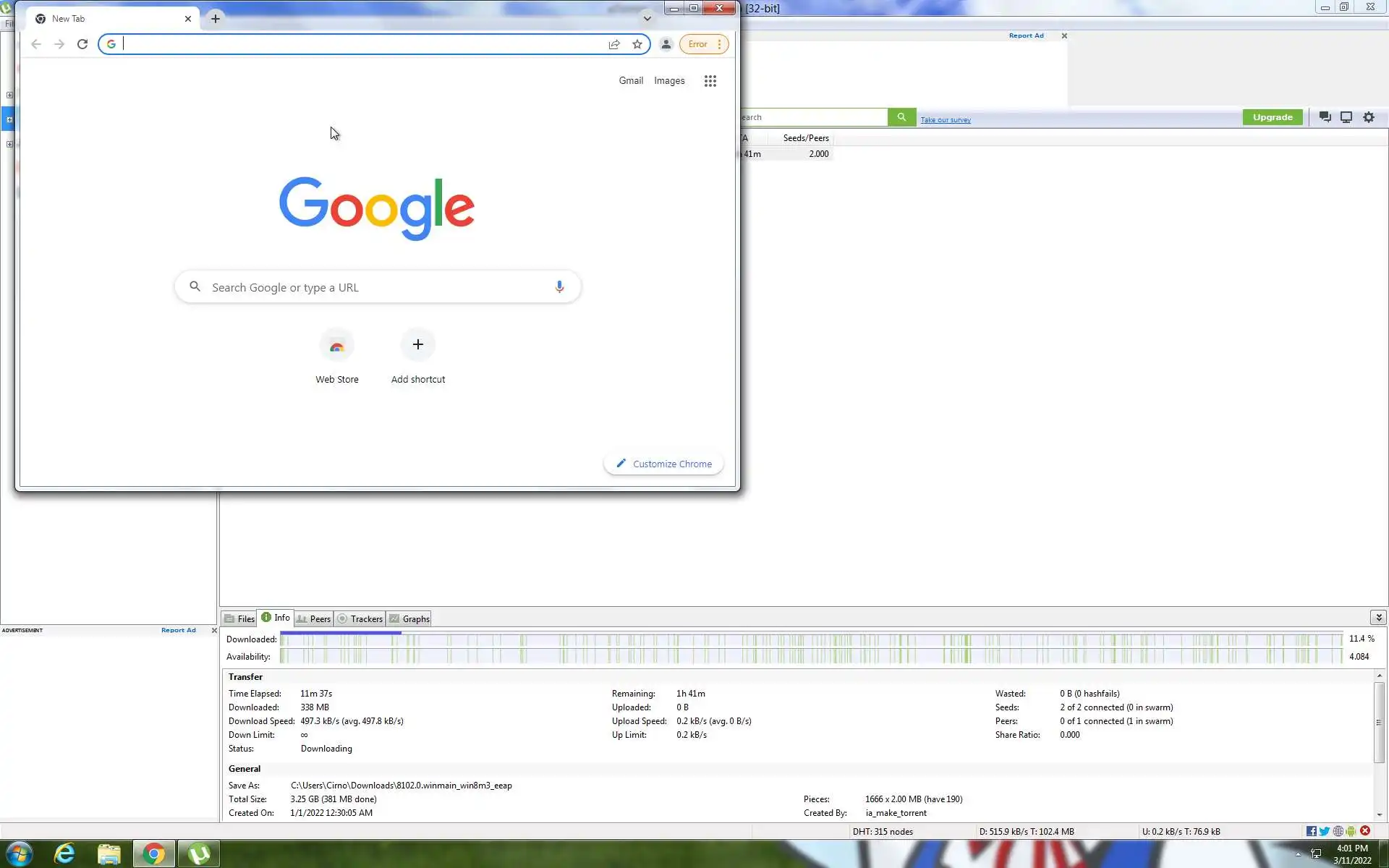The height and width of the screenshot is (868, 1389).
Task: Click the Upgrade button
Action: pos(1272,117)
